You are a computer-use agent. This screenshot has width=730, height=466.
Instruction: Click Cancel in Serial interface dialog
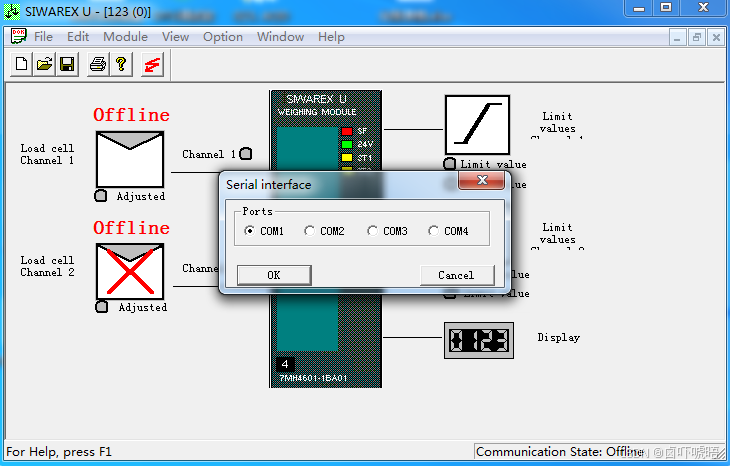[x=457, y=275]
